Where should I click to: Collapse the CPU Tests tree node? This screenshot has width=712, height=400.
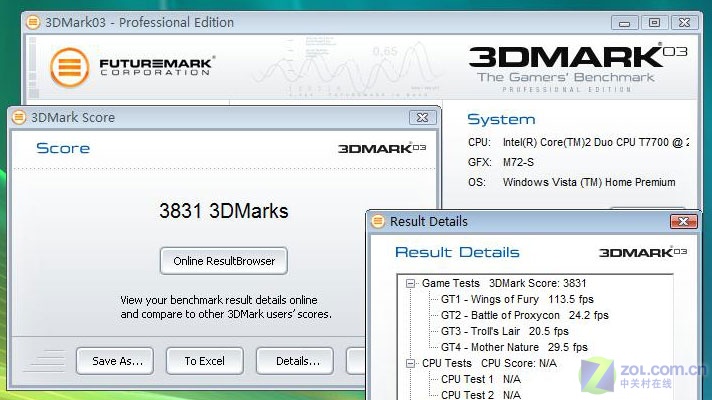click(410, 363)
